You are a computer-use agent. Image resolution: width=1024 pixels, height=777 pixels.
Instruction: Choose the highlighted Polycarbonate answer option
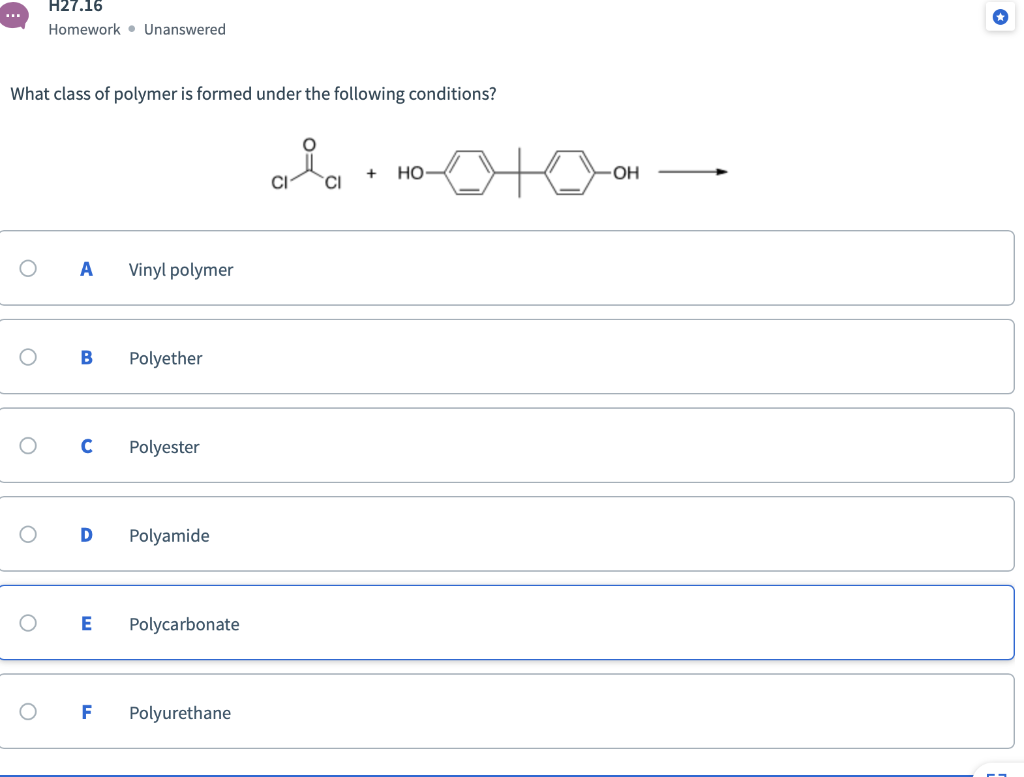(x=184, y=624)
